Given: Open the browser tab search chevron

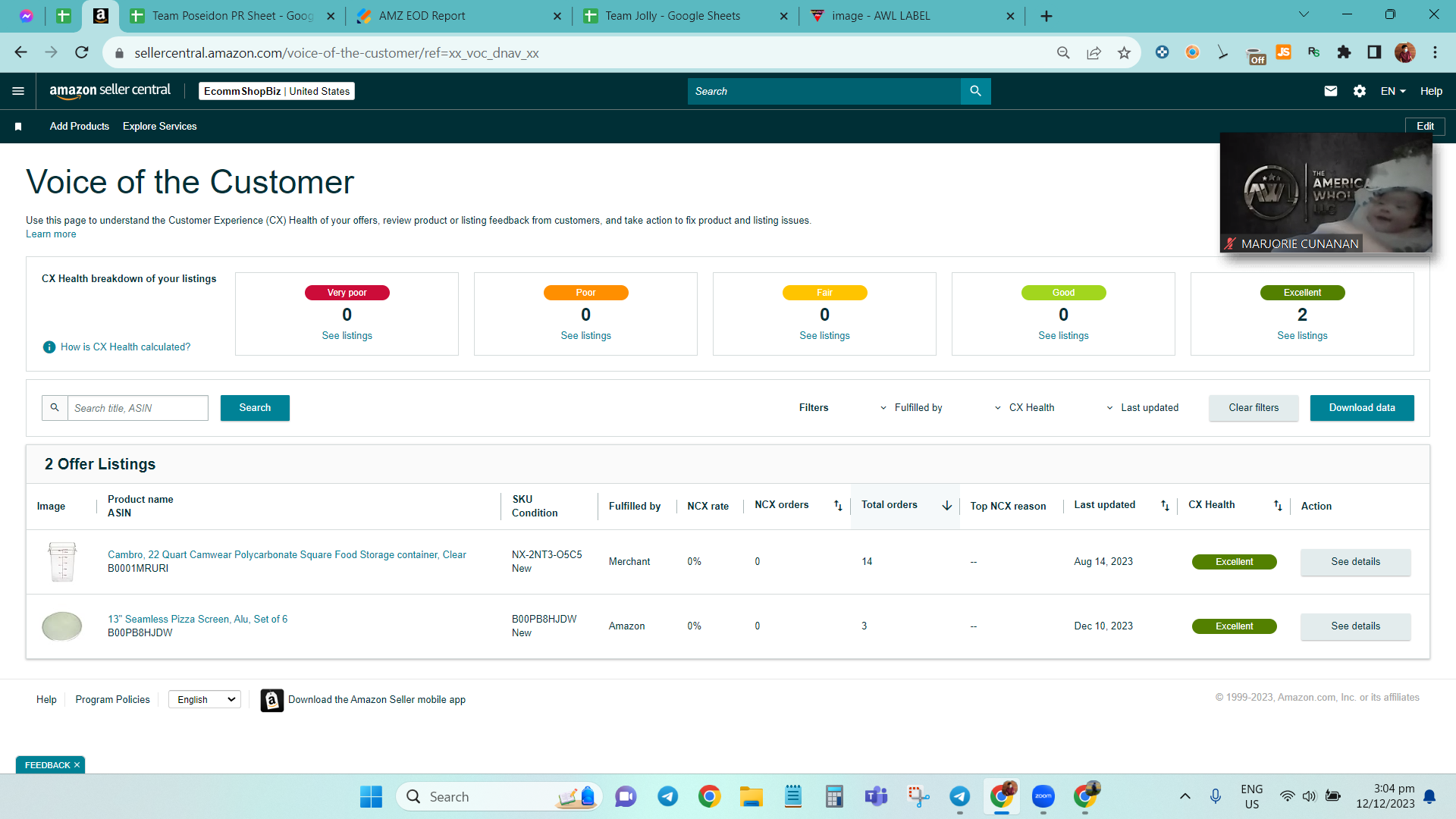Looking at the screenshot, I should click(x=1304, y=15).
